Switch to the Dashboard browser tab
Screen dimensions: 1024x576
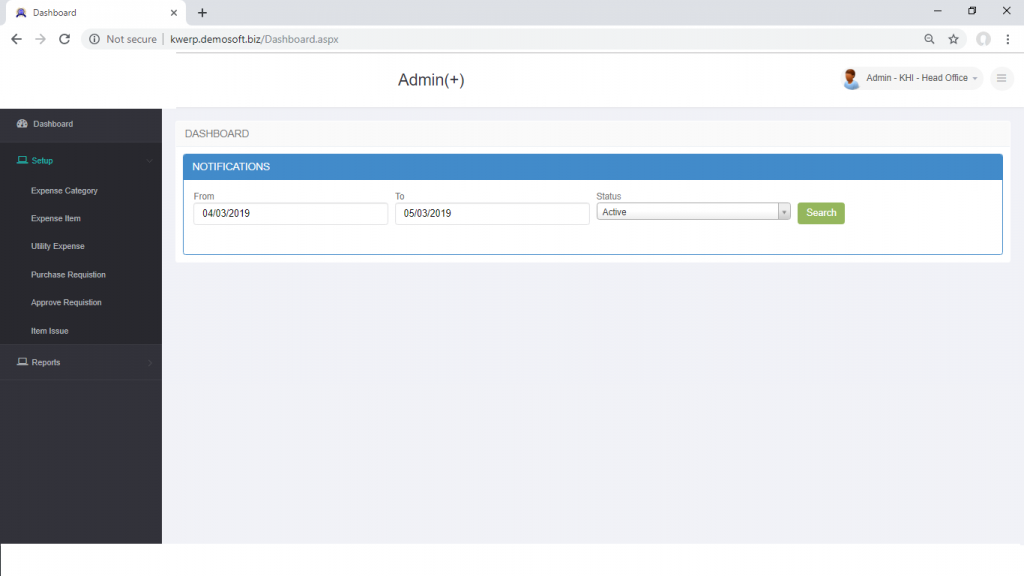[90, 13]
